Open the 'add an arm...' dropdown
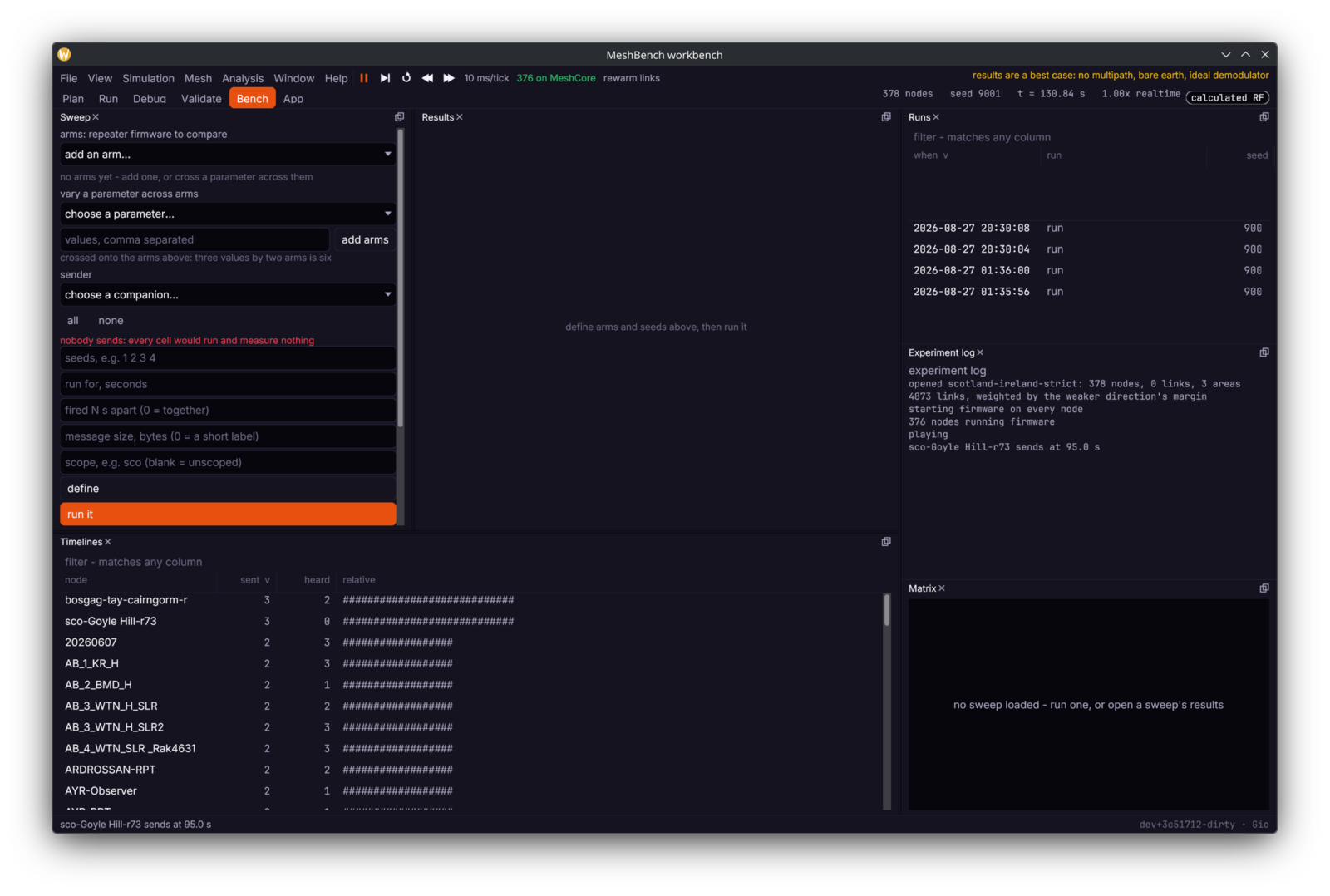The image size is (1330, 896). (228, 155)
